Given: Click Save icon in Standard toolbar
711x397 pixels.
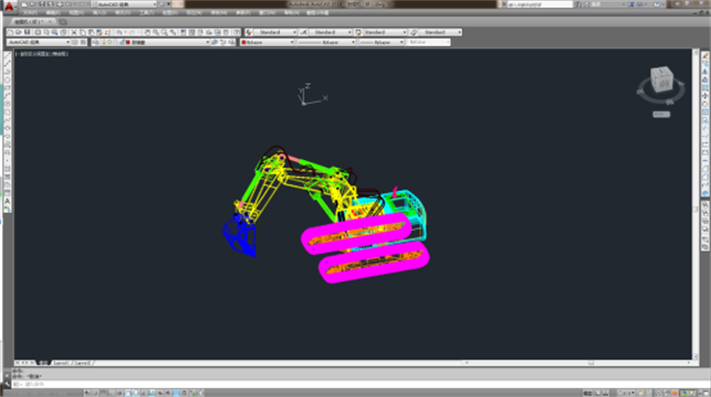Looking at the screenshot, I should pos(27,32).
